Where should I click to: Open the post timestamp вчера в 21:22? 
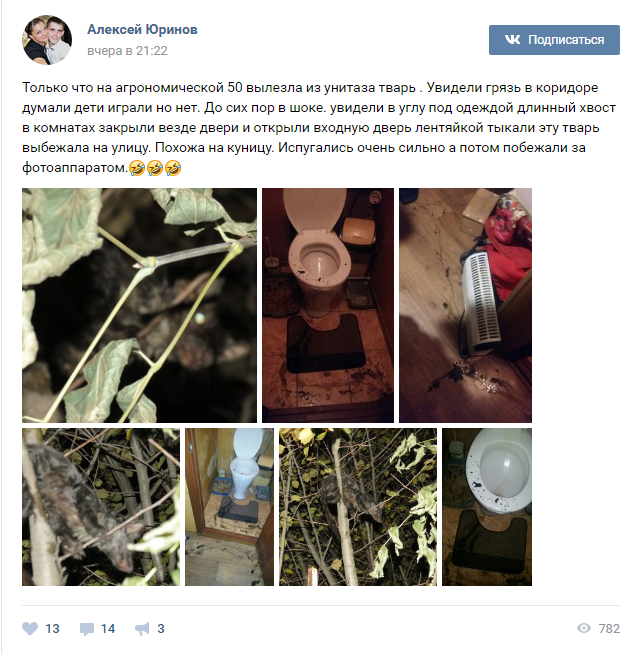pyautogui.click(x=127, y=50)
